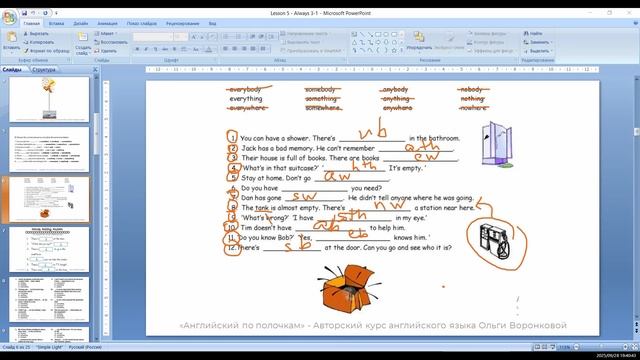640x360 pixels.
Task: Toggle center text alignment
Action: (x=235, y=49)
